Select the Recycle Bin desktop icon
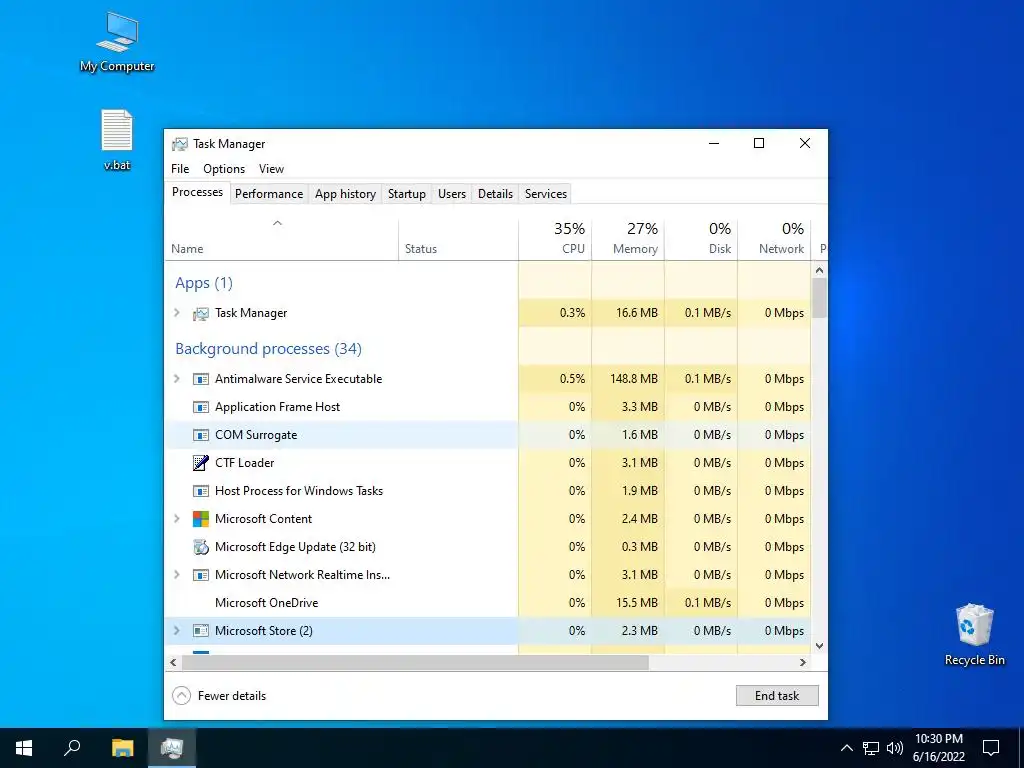This screenshot has width=1024, height=768. coord(974,634)
